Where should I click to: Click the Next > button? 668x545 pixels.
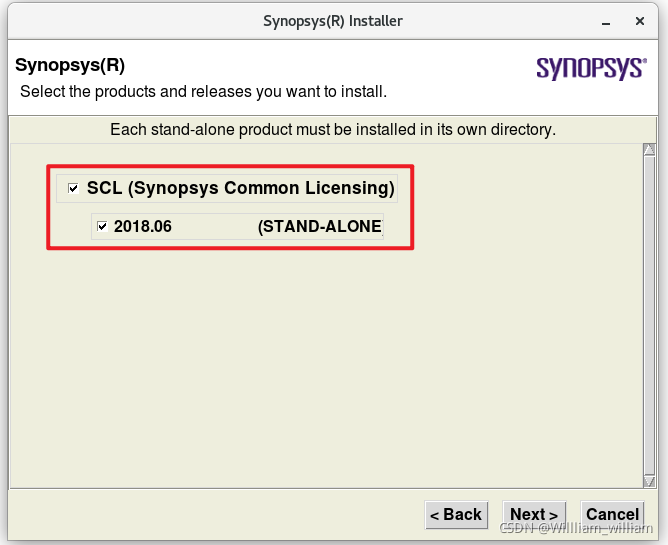tap(534, 514)
